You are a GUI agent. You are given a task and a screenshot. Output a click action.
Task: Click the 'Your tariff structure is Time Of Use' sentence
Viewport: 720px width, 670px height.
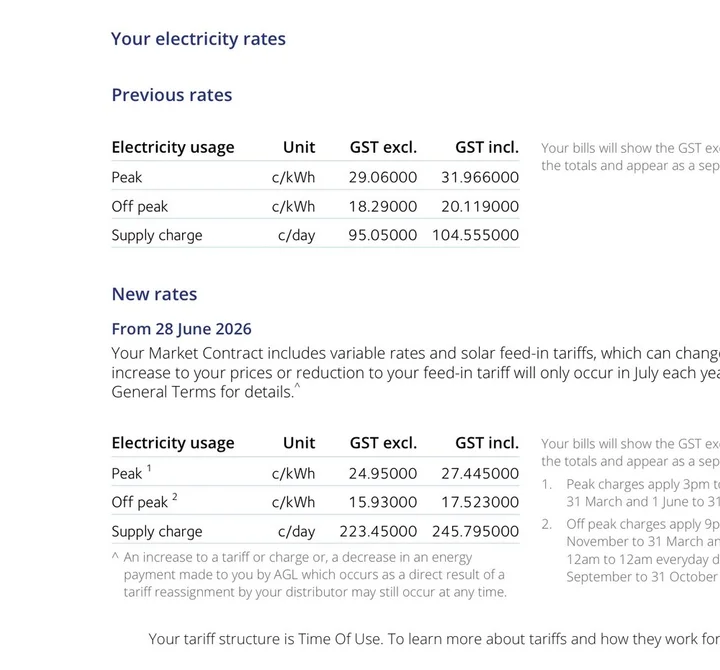tap(264, 639)
